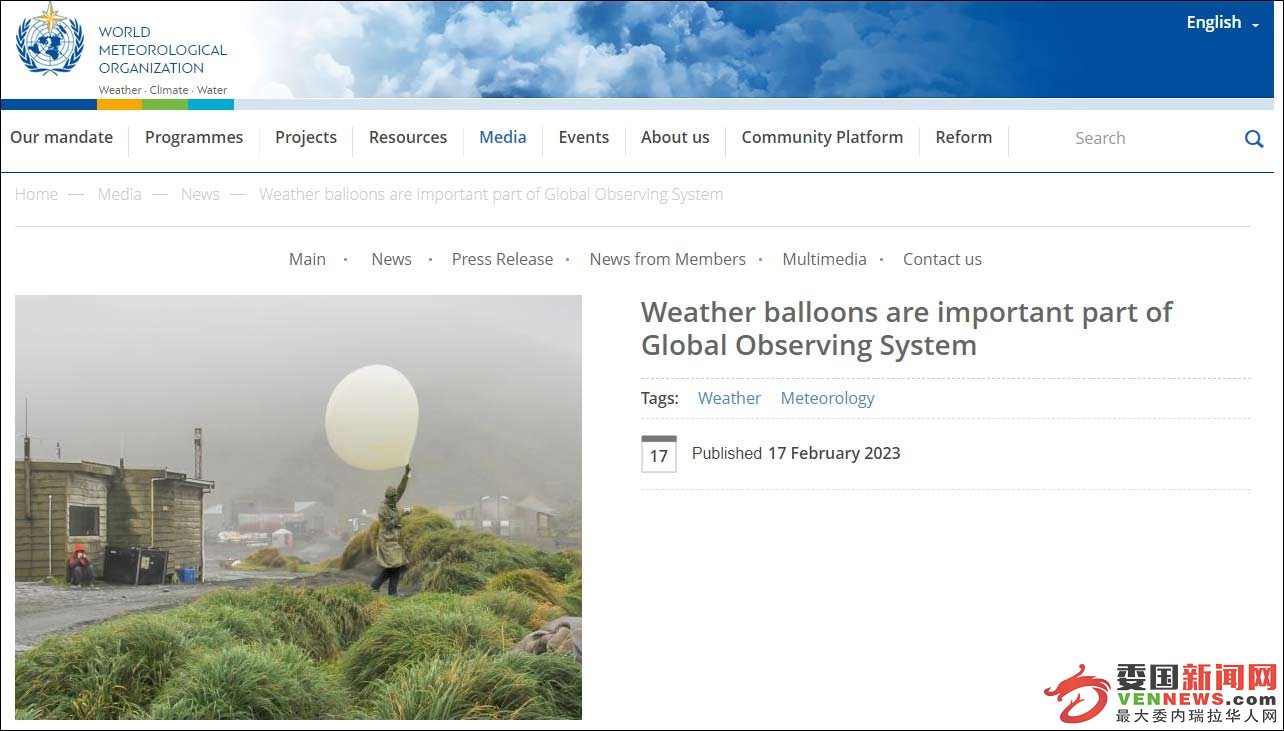Click the Weather tag link

coord(729,398)
